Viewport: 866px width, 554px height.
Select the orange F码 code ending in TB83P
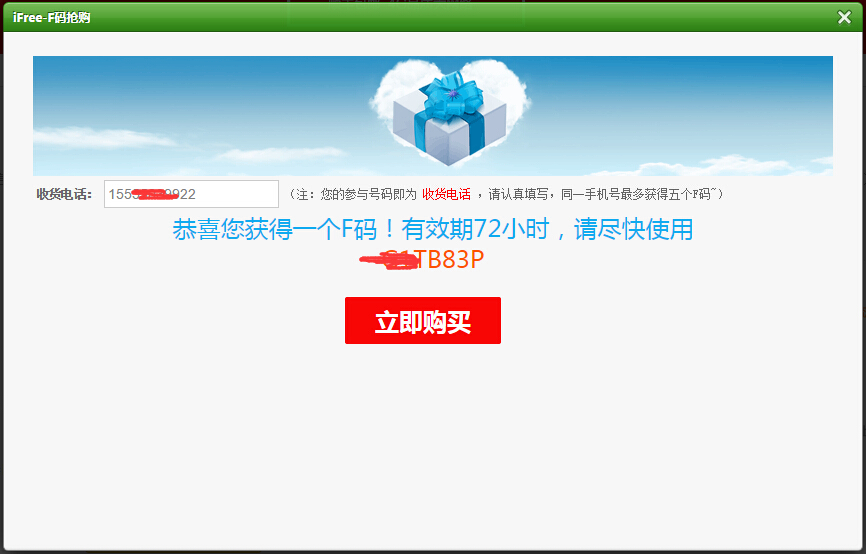pyautogui.click(x=422, y=259)
